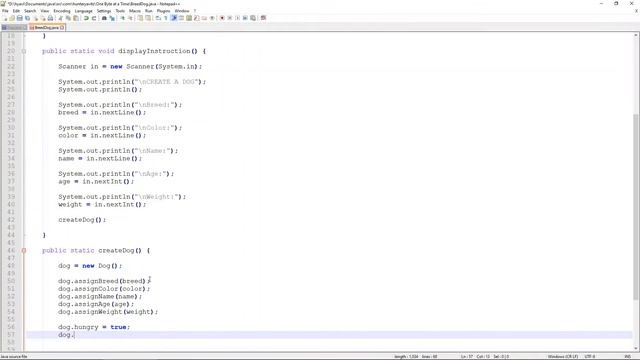The width and height of the screenshot is (640, 360).
Task: Click the Paste toolbar icon
Action: point(76,18)
